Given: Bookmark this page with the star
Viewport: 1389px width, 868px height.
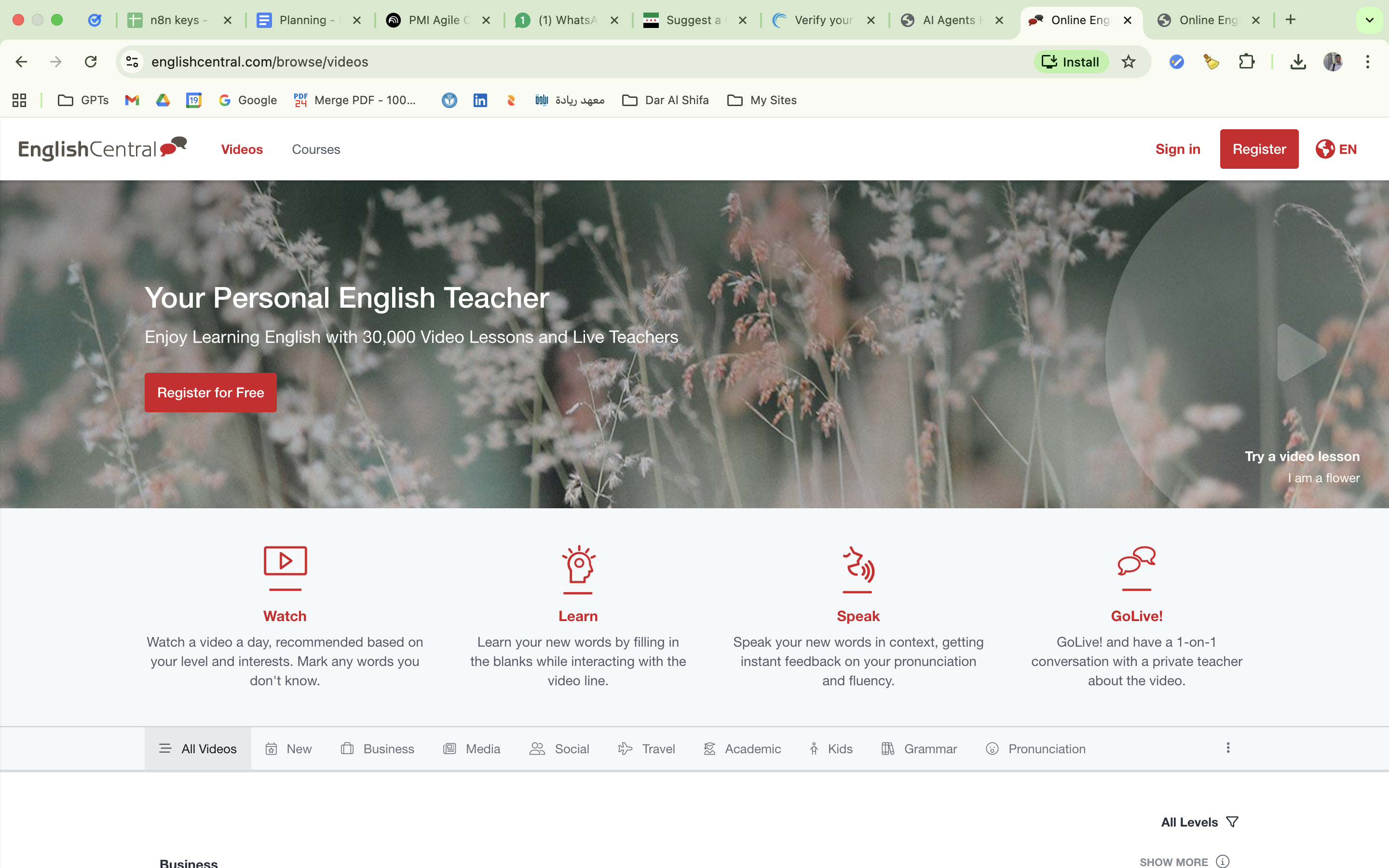Looking at the screenshot, I should [1128, 61].
